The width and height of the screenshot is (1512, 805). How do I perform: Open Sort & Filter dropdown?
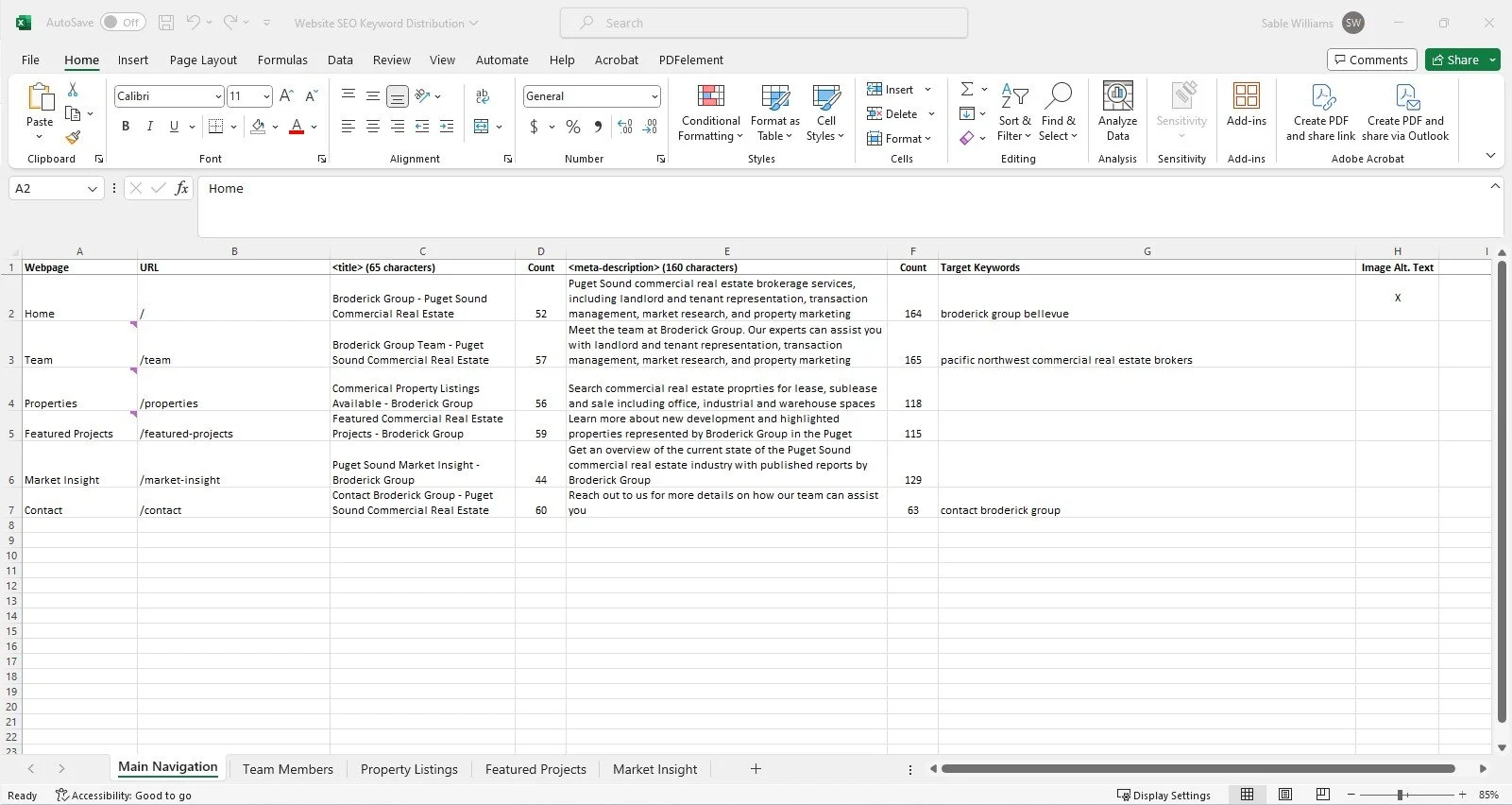coord(1014,111)
